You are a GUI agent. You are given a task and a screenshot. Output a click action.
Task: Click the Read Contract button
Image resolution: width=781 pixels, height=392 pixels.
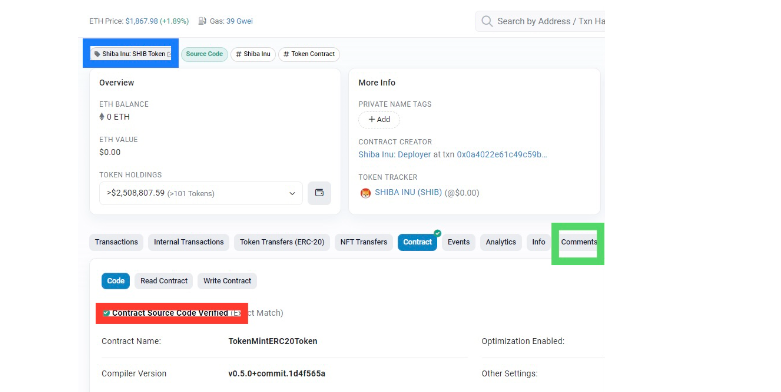(164, 281)
